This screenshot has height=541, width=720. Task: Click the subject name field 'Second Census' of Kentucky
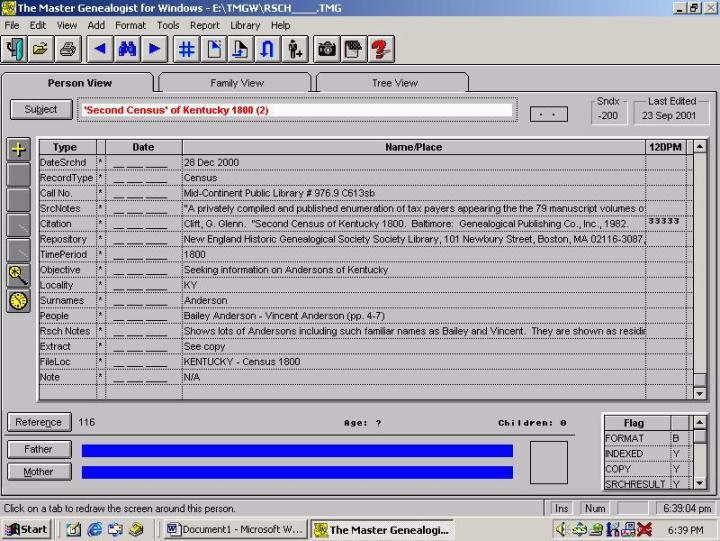(297, 110)
